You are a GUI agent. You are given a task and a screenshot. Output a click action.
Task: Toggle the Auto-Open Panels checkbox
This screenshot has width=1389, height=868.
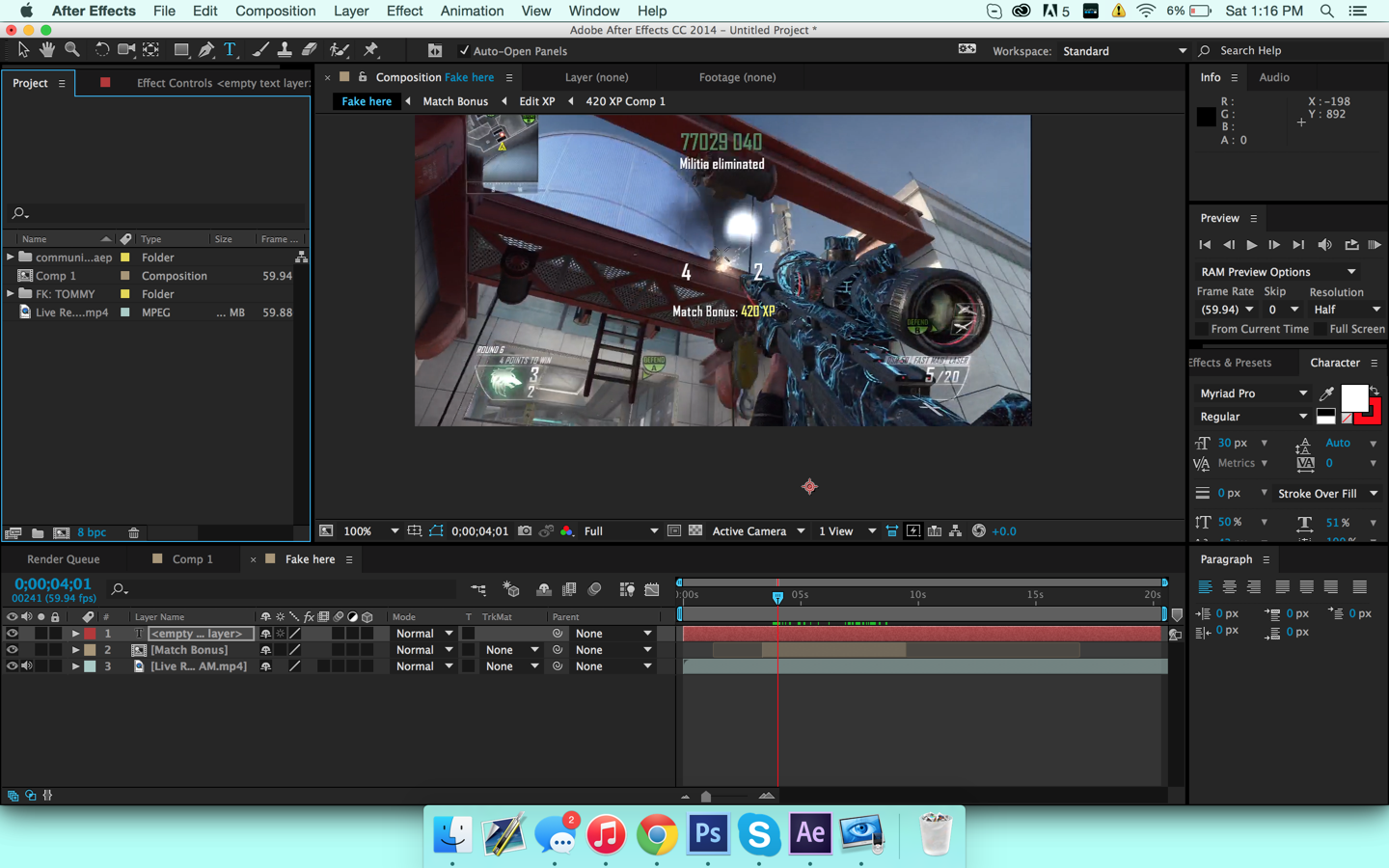[464, 51]
